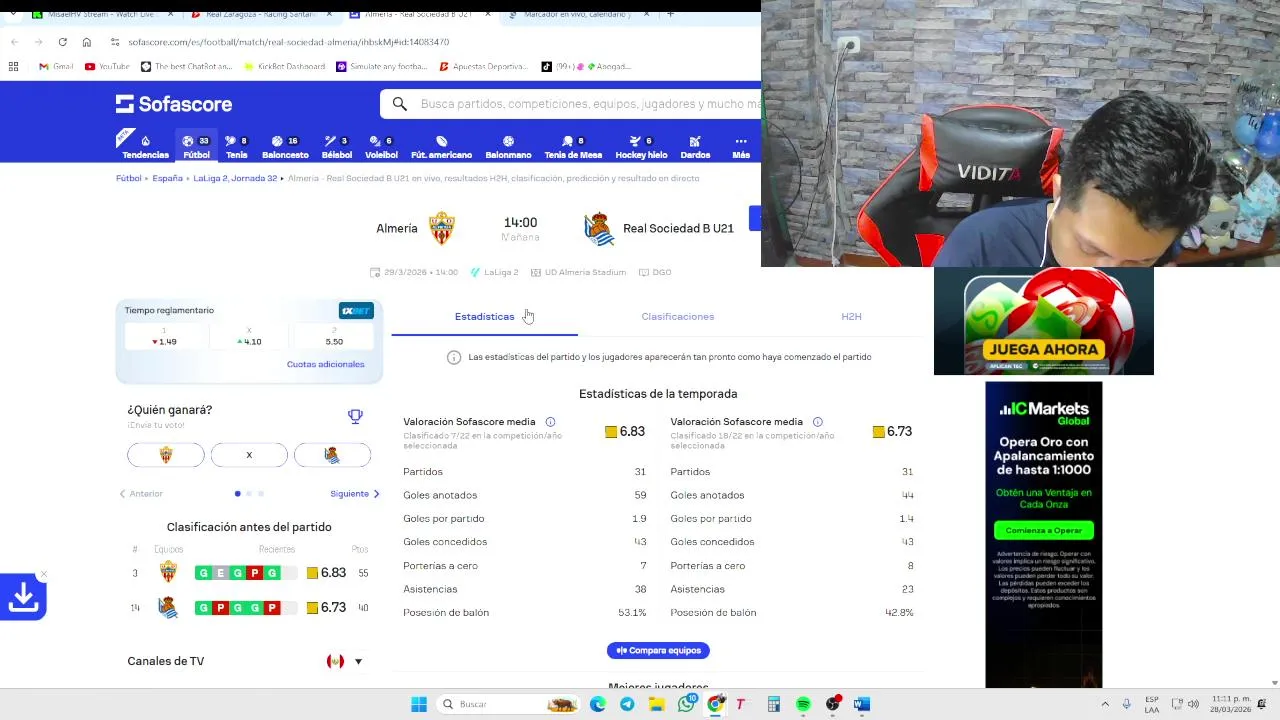Vote Real Sociedad B to win
1280x720 pixels.
pyautogui.click(x=332, y=455)
